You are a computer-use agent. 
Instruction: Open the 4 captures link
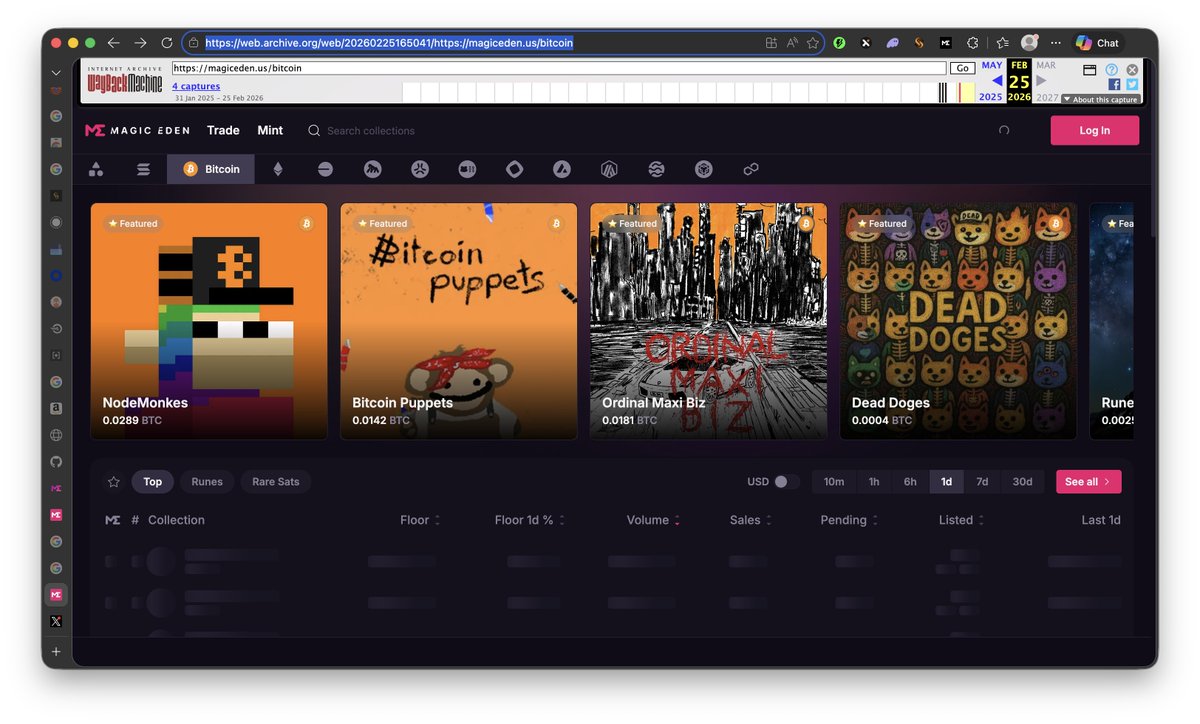click(196, 87)
